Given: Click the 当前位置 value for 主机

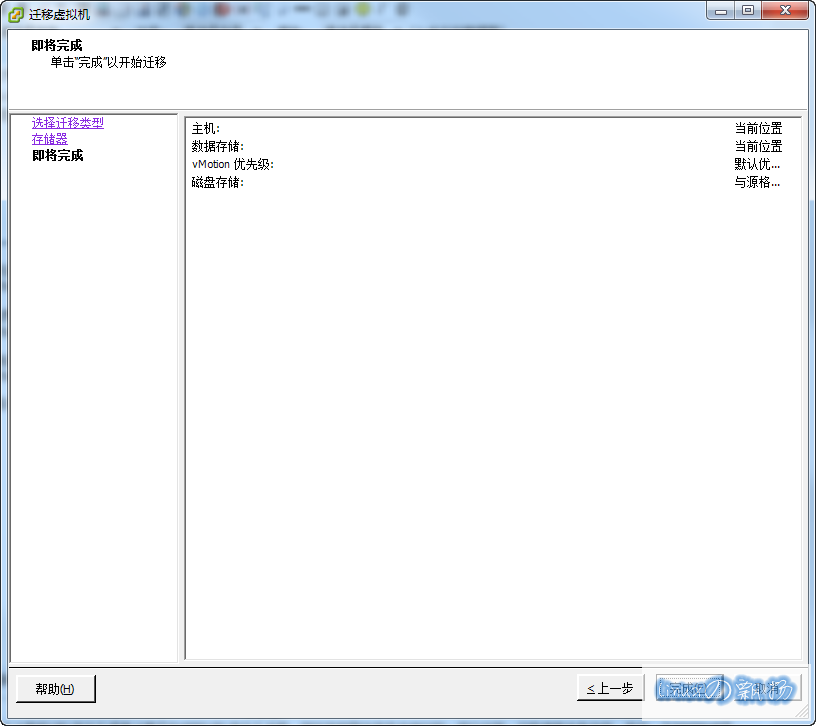Looking at the screenshot, I should click(758, 129).
